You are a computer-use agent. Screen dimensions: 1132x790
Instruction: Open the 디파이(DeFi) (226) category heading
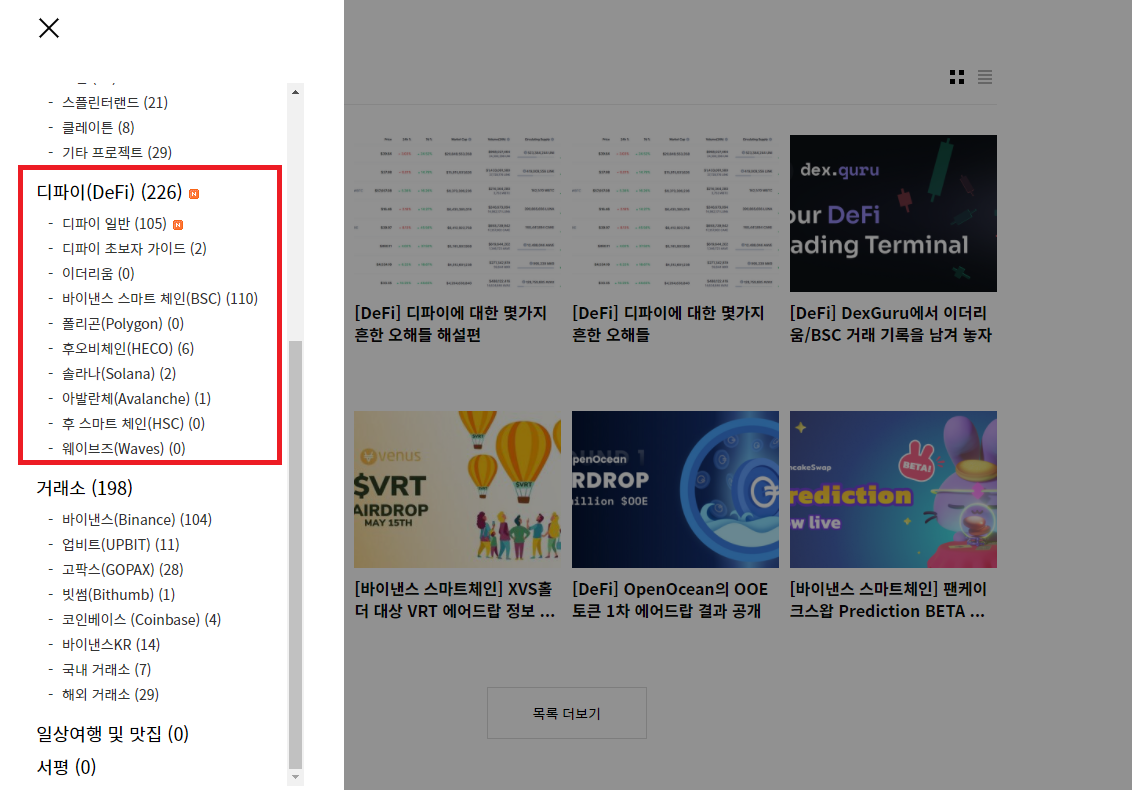(109, 192)
